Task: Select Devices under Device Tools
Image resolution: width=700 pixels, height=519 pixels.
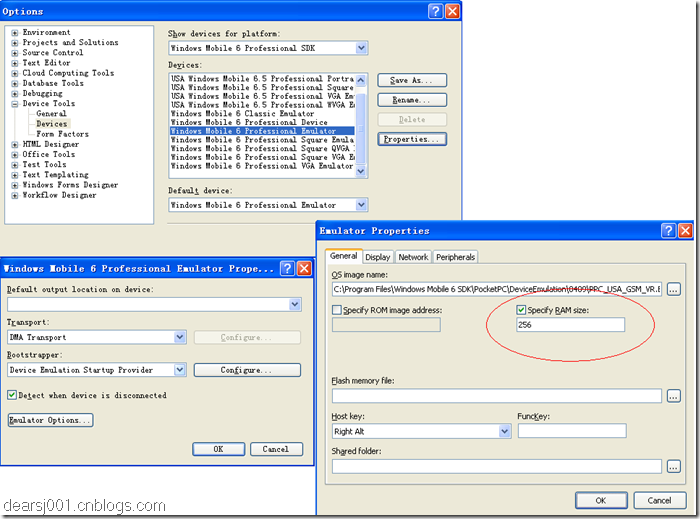Action: (52, 124)
